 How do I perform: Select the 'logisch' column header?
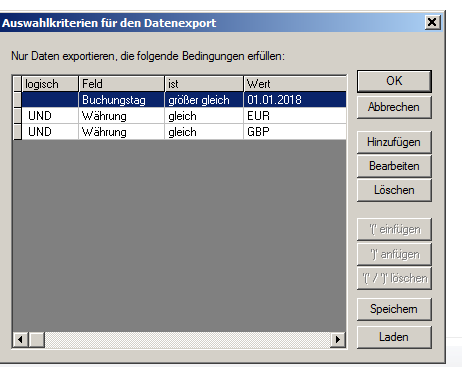tap(50, 84)
